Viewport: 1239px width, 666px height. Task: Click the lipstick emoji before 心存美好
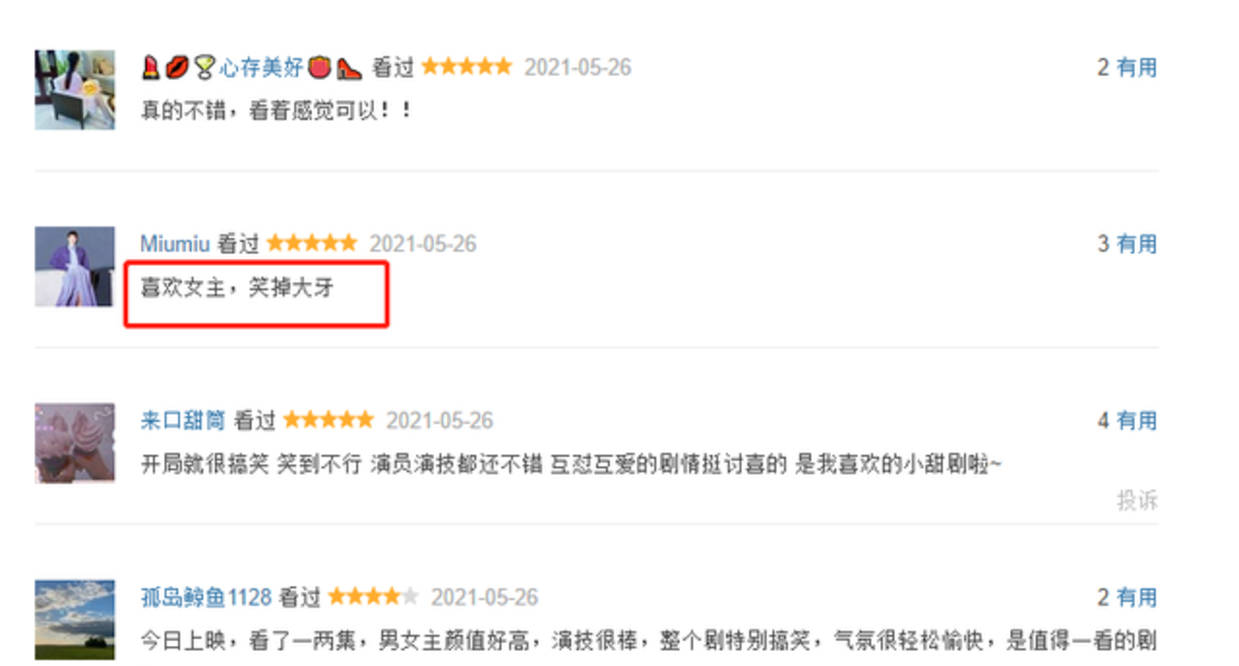click(151, 68)
